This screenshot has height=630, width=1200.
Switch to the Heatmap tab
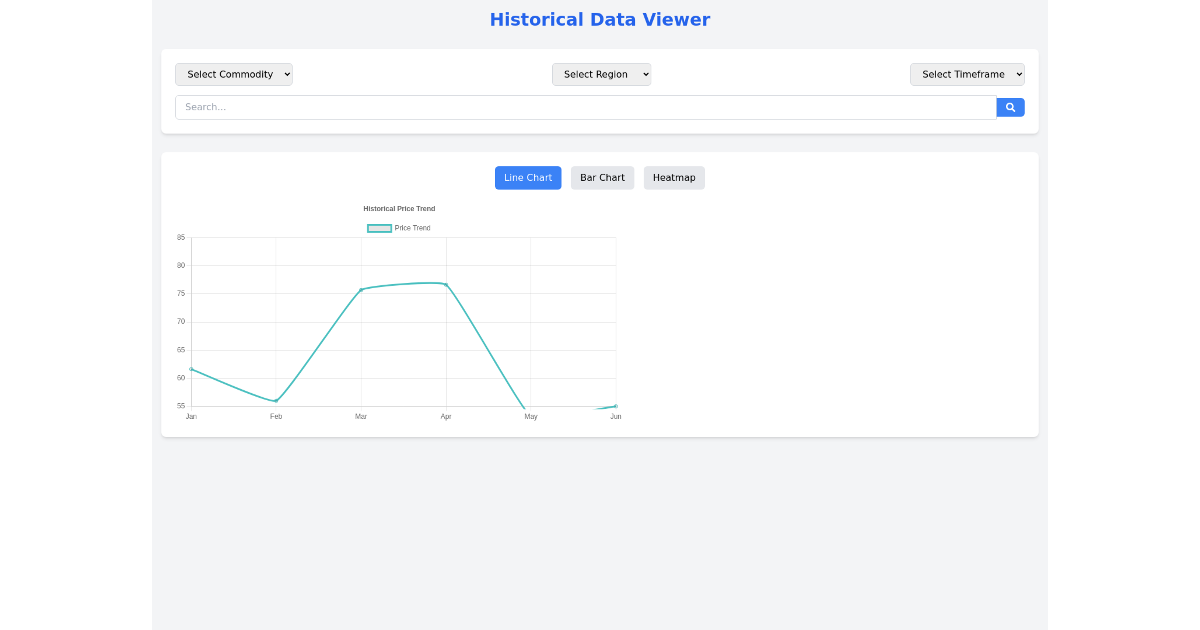[674, 177]
